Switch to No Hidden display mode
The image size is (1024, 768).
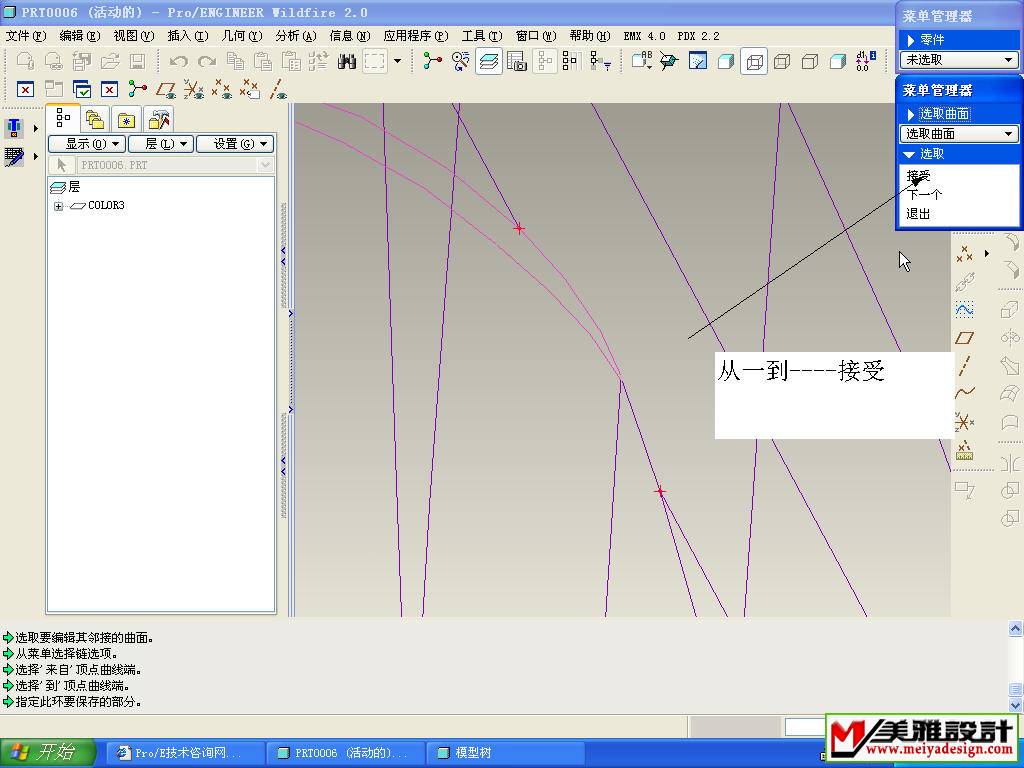pyautogui.click(x=810, y=61)
